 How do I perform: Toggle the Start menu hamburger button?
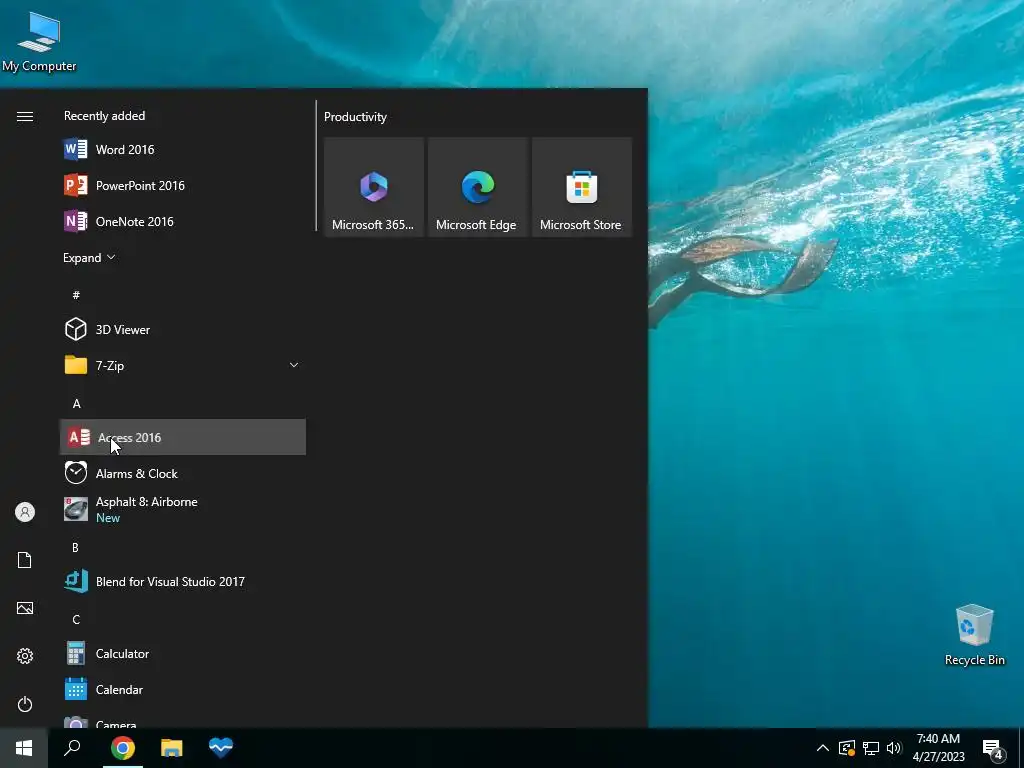(25, 116)
